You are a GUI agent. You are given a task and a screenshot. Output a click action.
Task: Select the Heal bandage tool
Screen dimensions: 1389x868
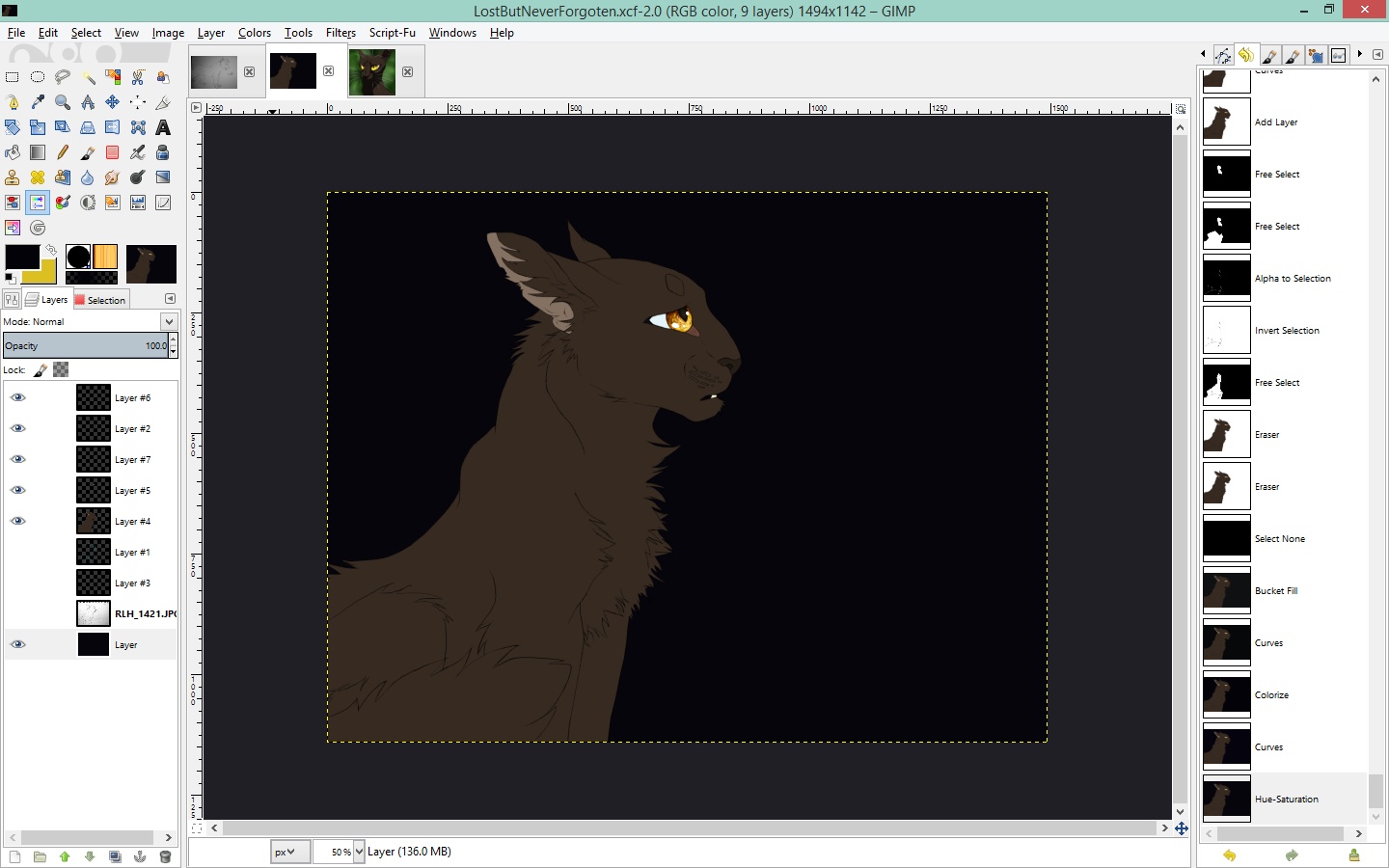pyautogui.click(x=38, y=177)
